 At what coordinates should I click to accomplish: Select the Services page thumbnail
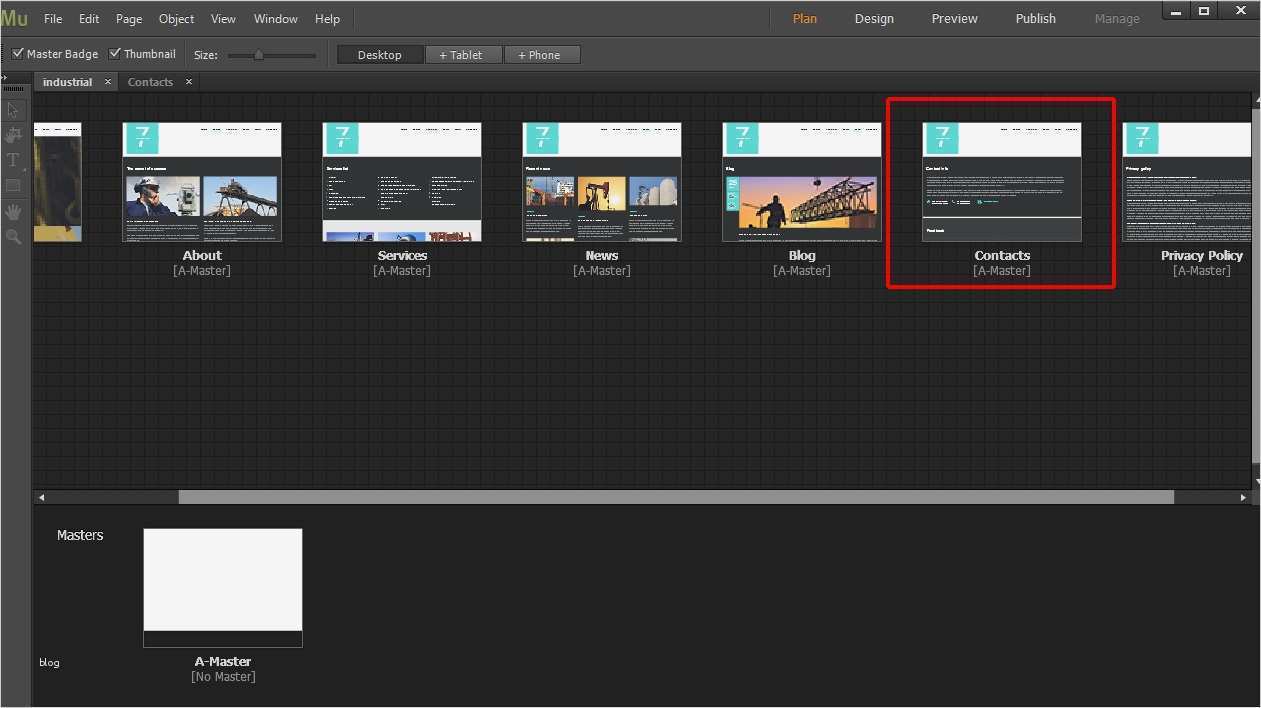(x=402, y=182)
